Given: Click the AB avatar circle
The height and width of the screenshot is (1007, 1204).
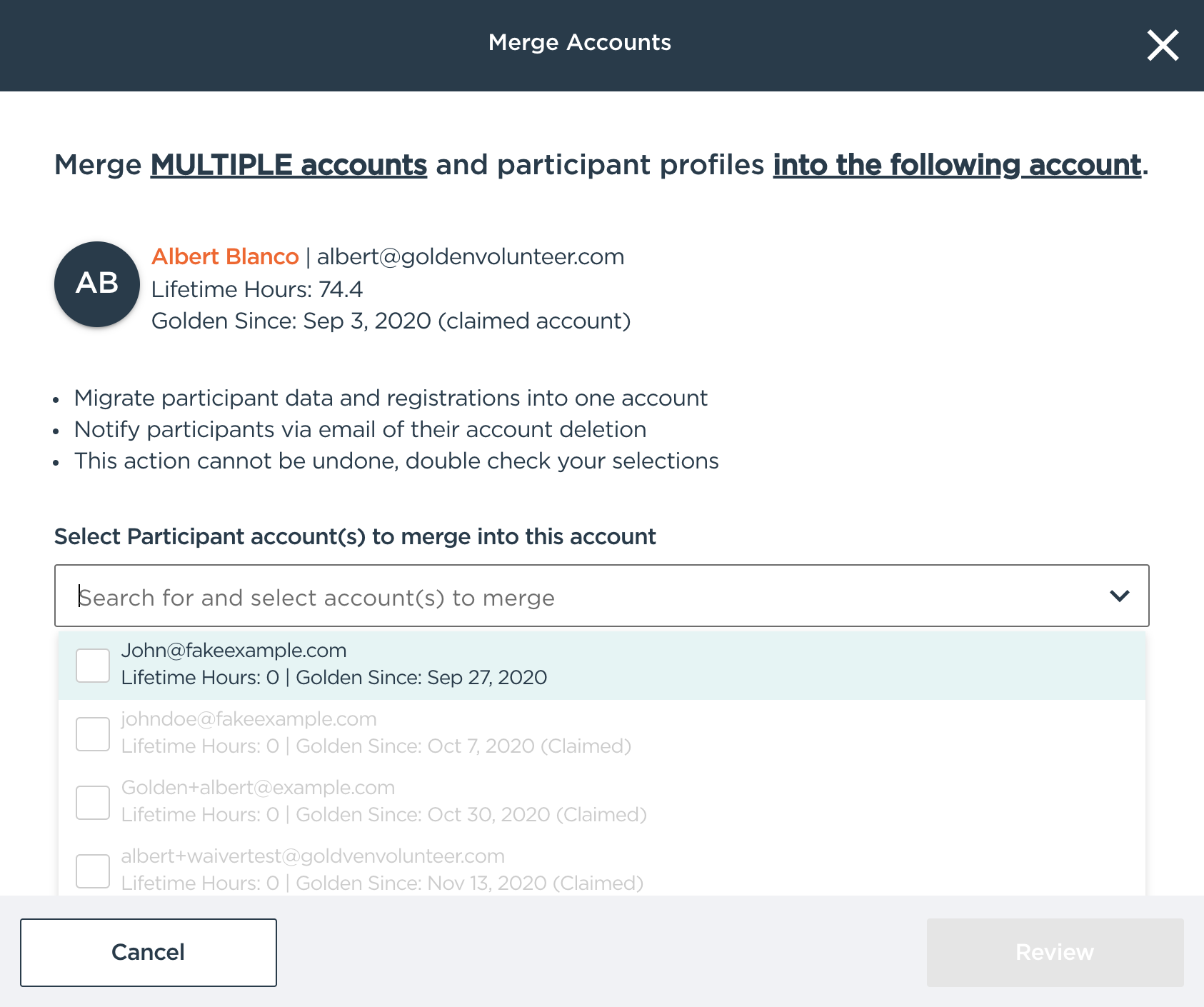Looking at the screenshot, I should tap(97, 284).
